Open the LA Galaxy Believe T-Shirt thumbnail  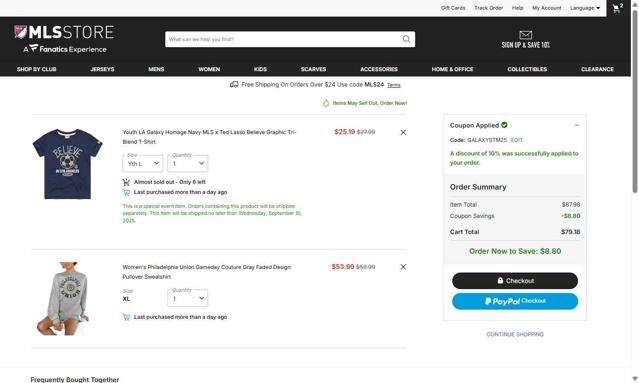(68, 164)
